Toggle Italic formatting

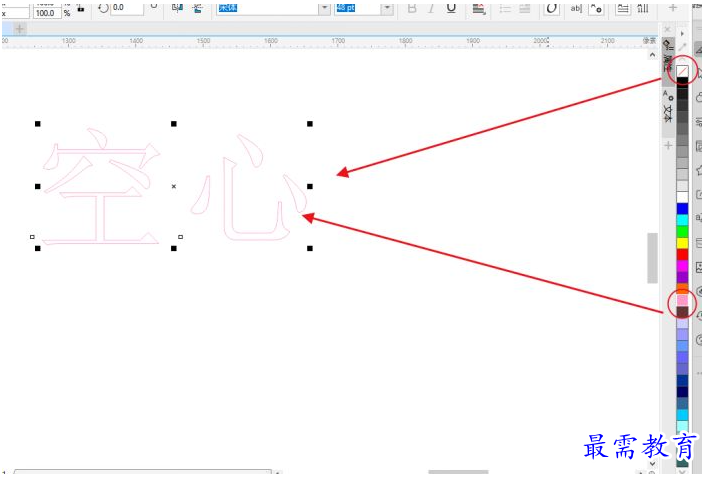(x=431, y=8)
